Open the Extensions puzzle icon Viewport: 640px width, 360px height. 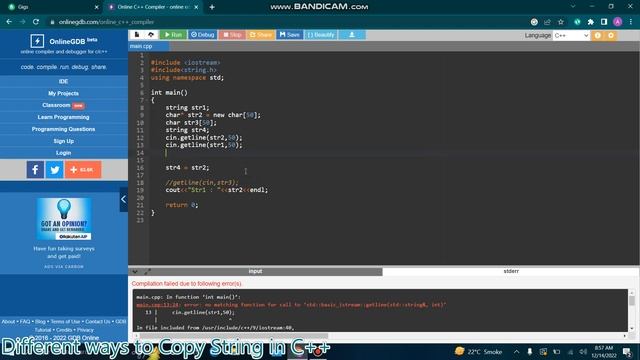[591, 22]
